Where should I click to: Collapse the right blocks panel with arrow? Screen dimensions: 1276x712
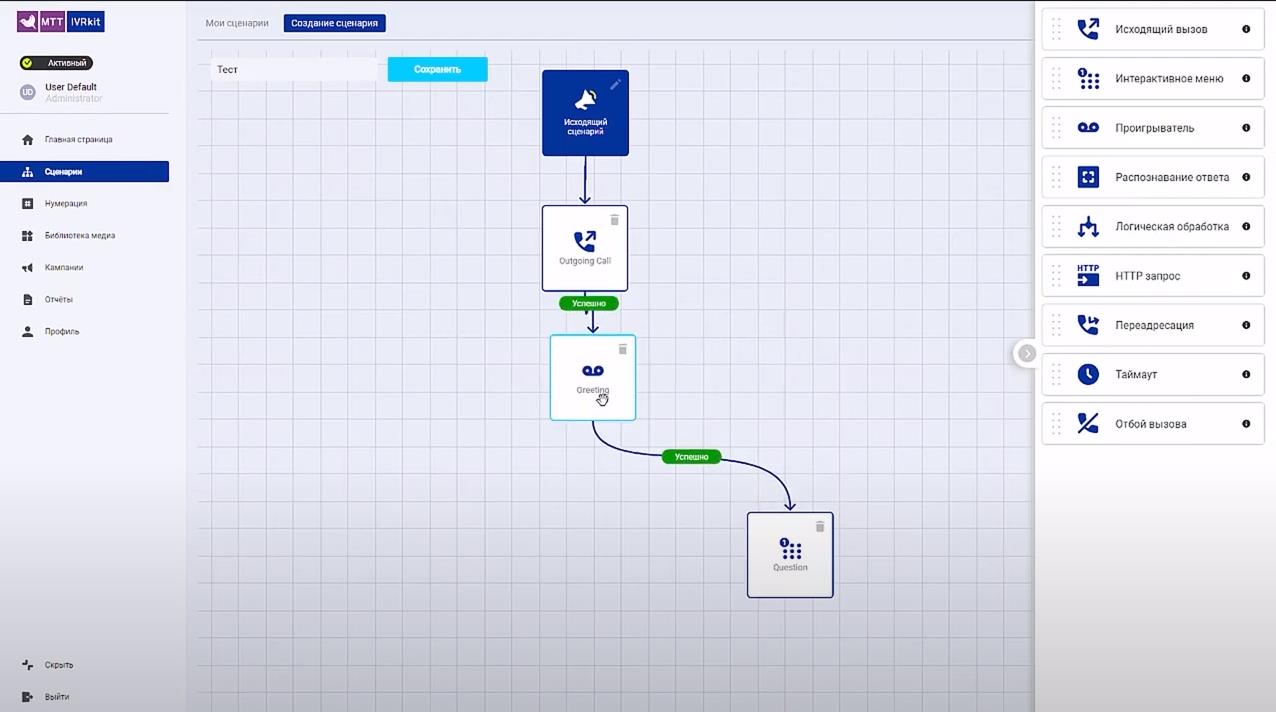click(1026, 353)
